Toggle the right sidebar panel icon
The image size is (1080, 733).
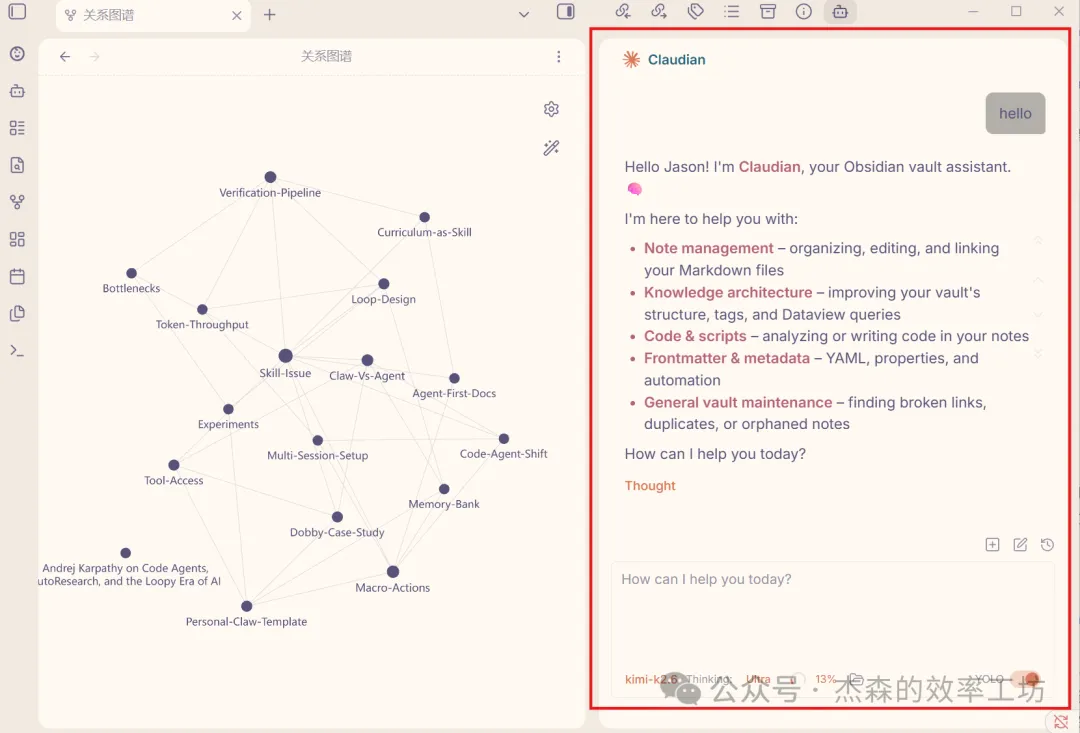(x=565, y=12)
